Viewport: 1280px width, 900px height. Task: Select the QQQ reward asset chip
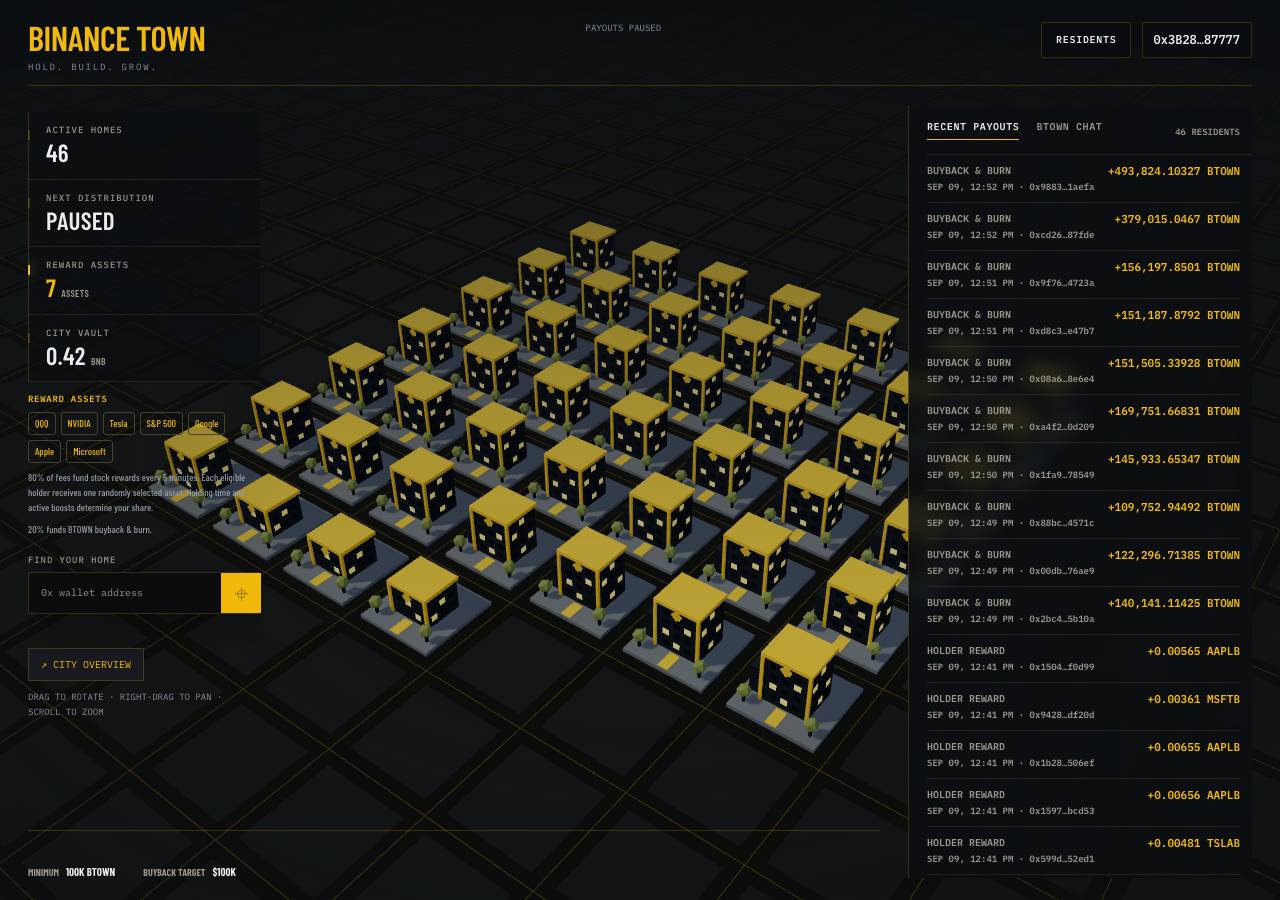[42, 424]
